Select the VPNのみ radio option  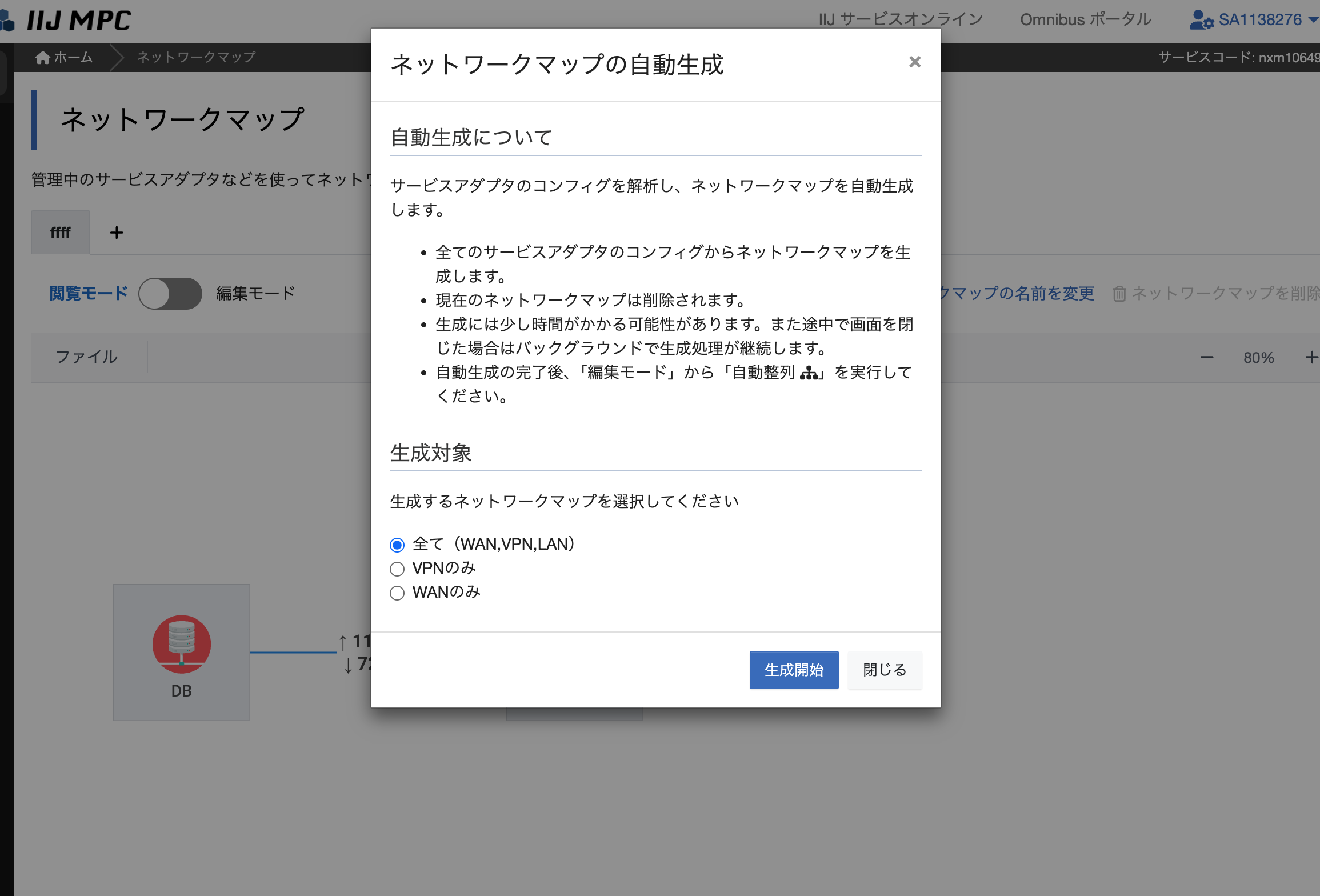click(397, 569)
